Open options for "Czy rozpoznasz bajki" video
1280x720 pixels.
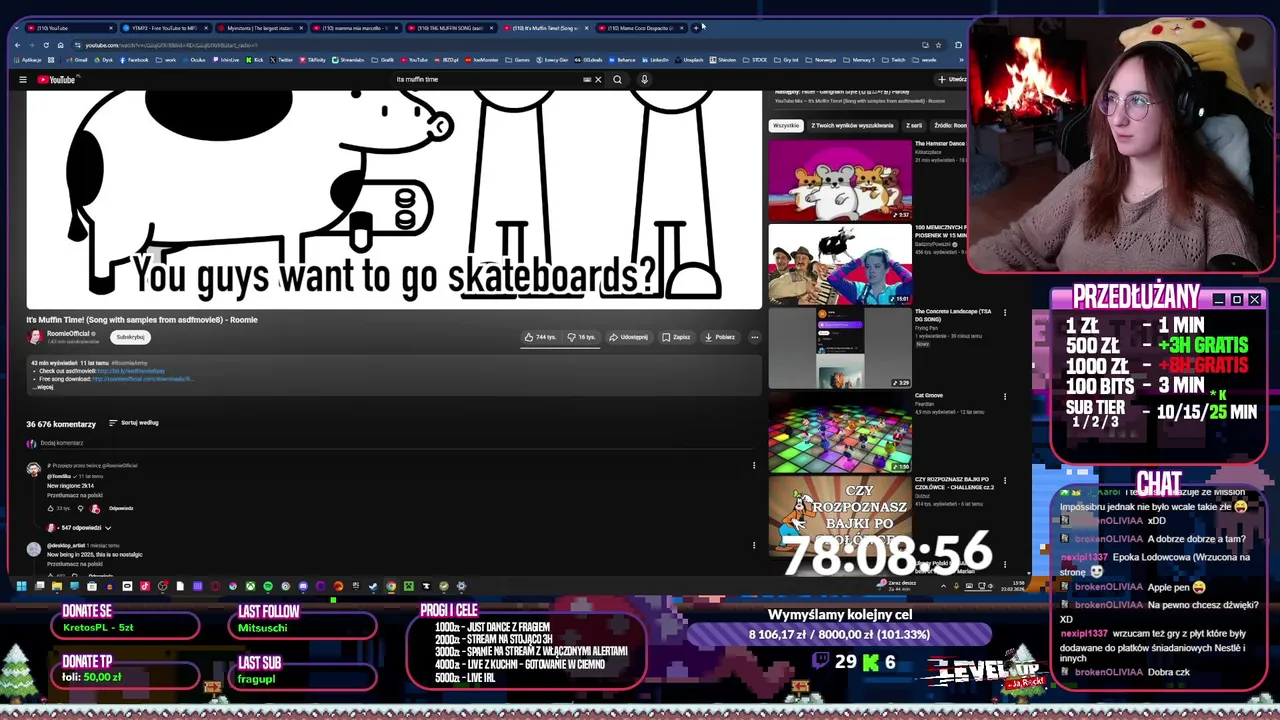pyautogui.click(x=1005, y=481)
